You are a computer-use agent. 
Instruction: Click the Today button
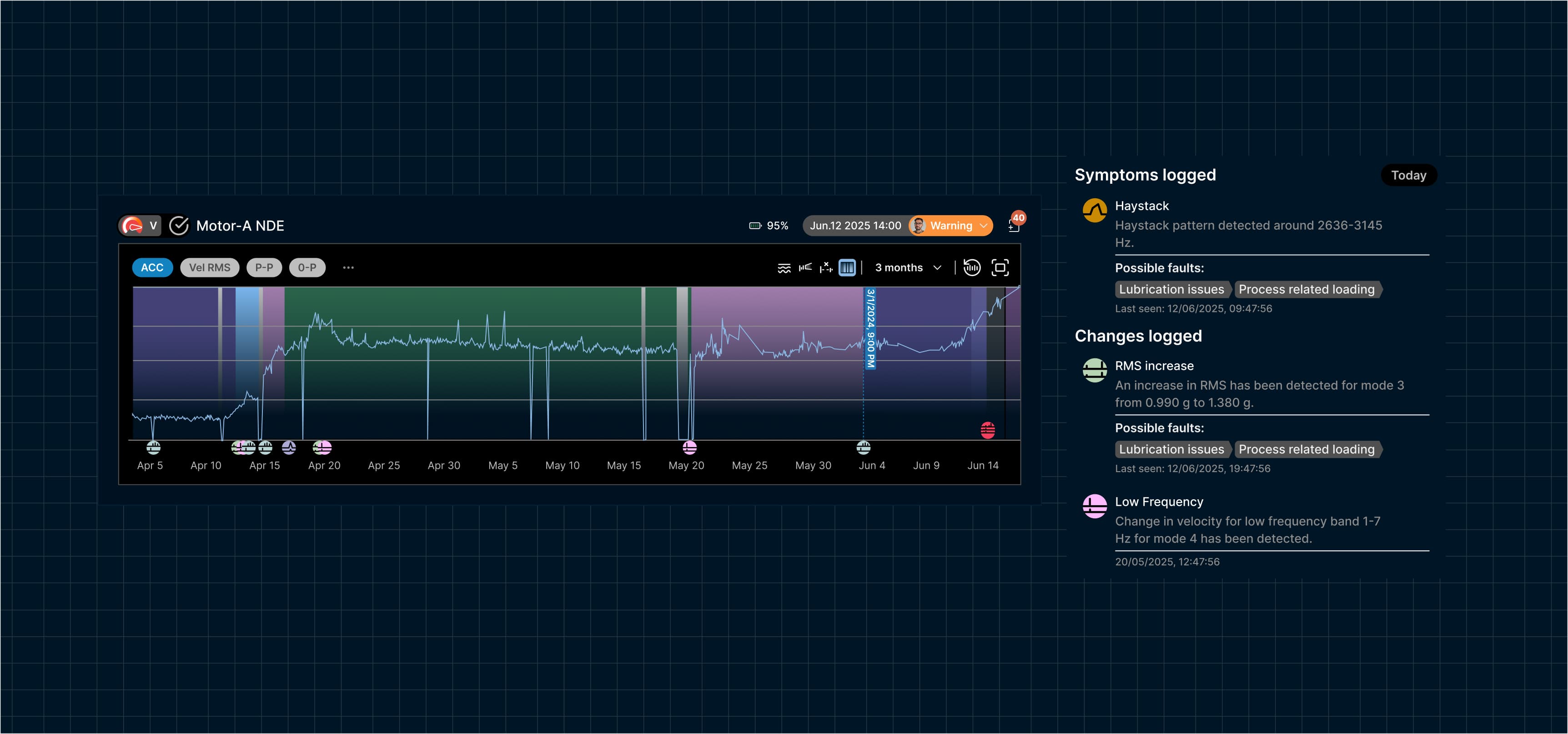pos(1408,175)
